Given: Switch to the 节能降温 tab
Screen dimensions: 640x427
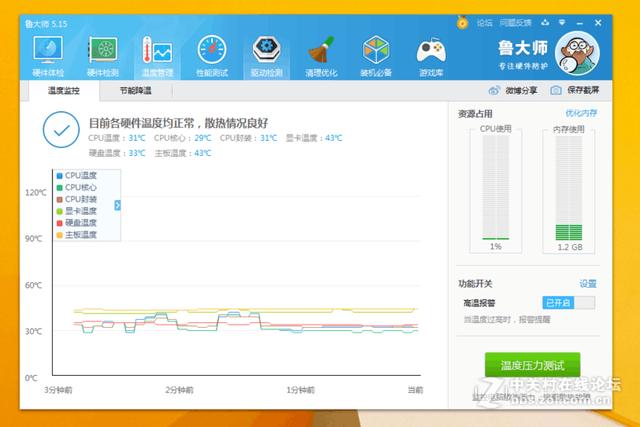Looking at the screenshot, I should [x=136, y=91].
